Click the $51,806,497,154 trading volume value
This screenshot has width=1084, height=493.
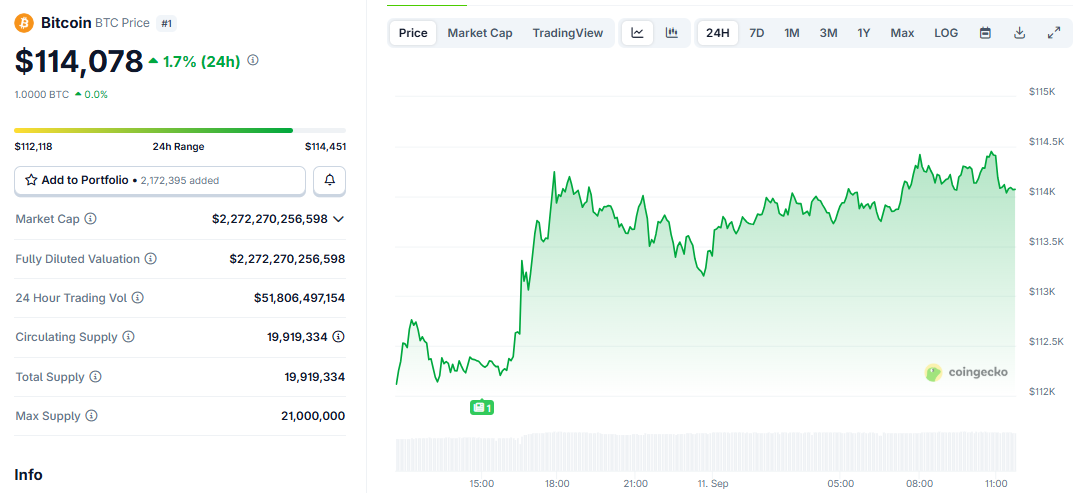pos(299,298)
